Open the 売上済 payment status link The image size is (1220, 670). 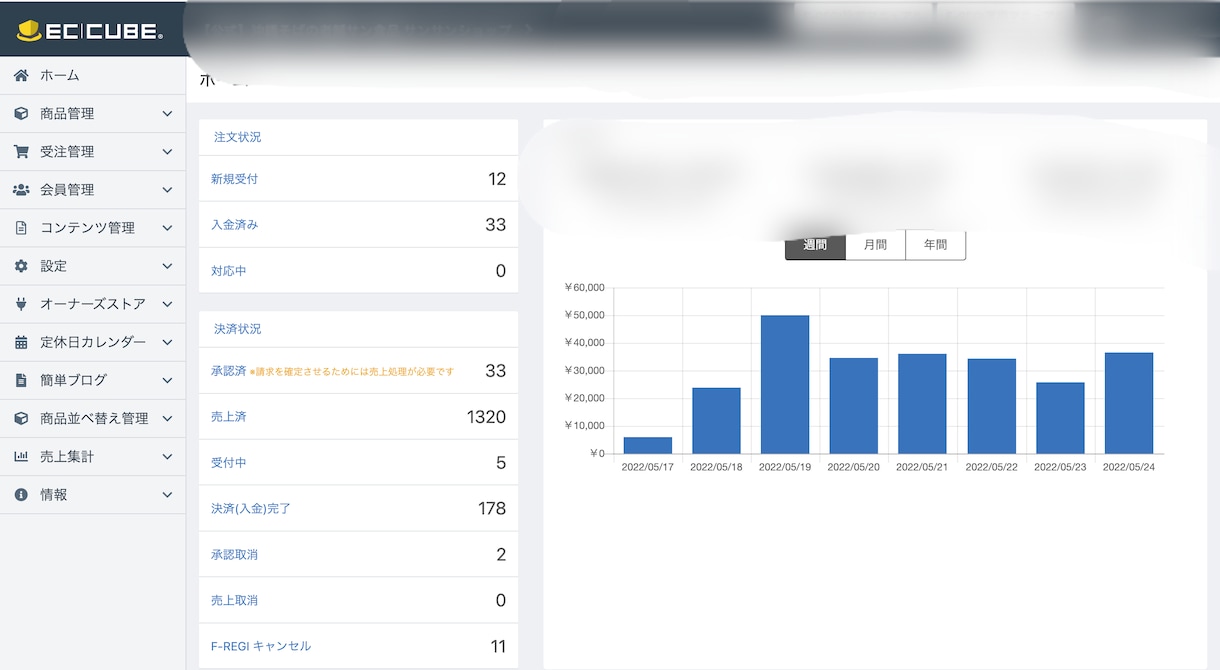[x=228, y=417]
